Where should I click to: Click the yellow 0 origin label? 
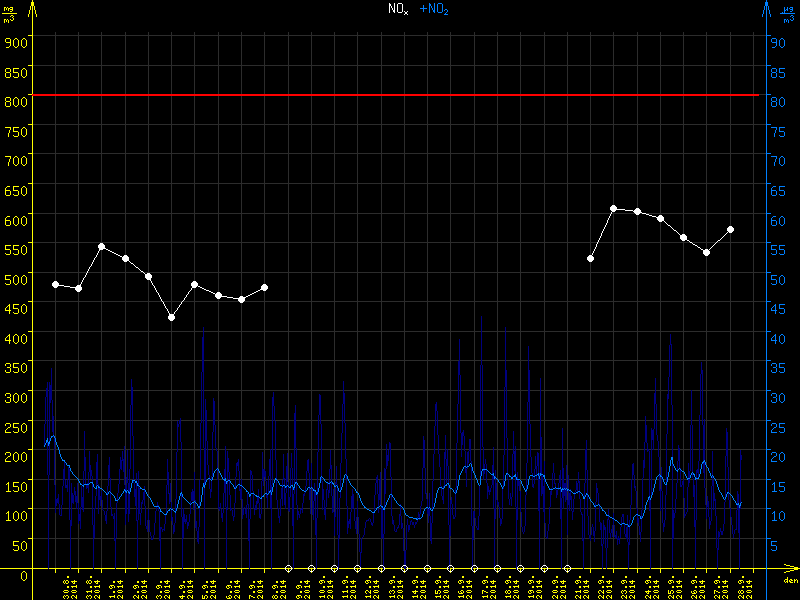(x=24, y=574)
